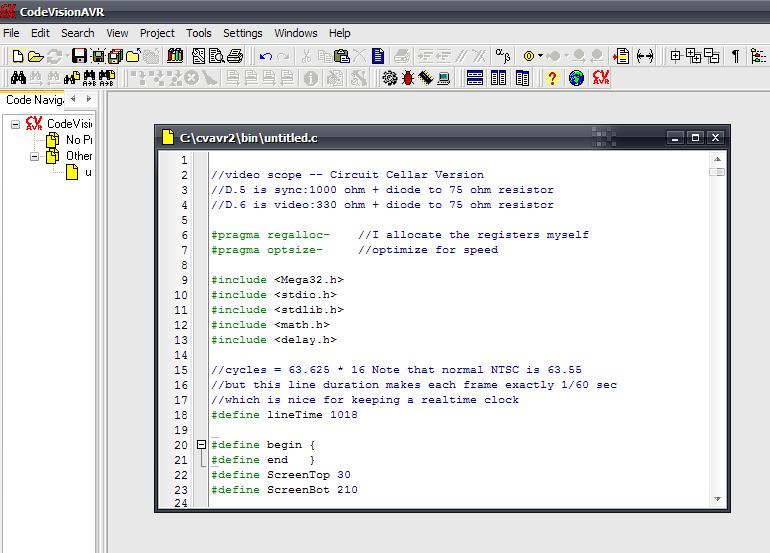Open the Project menu
The image size is (770, 553).
click(157, 33)
